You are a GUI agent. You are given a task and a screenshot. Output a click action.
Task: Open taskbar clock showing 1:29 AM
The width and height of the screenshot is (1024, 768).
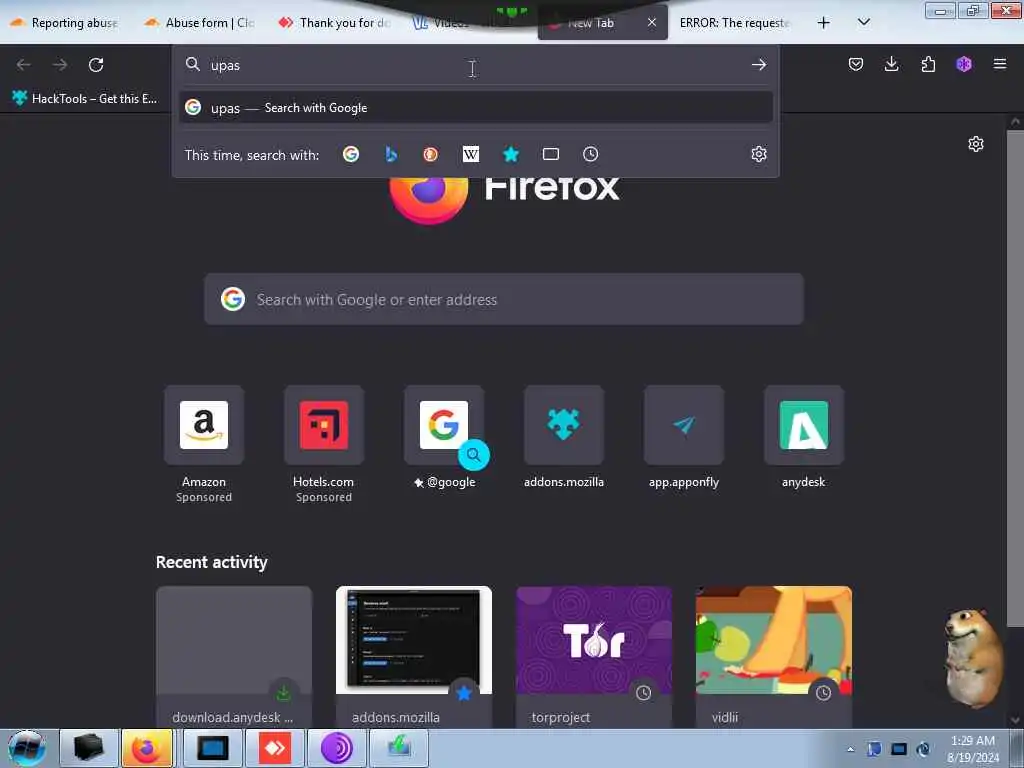[x=973, y=748]
